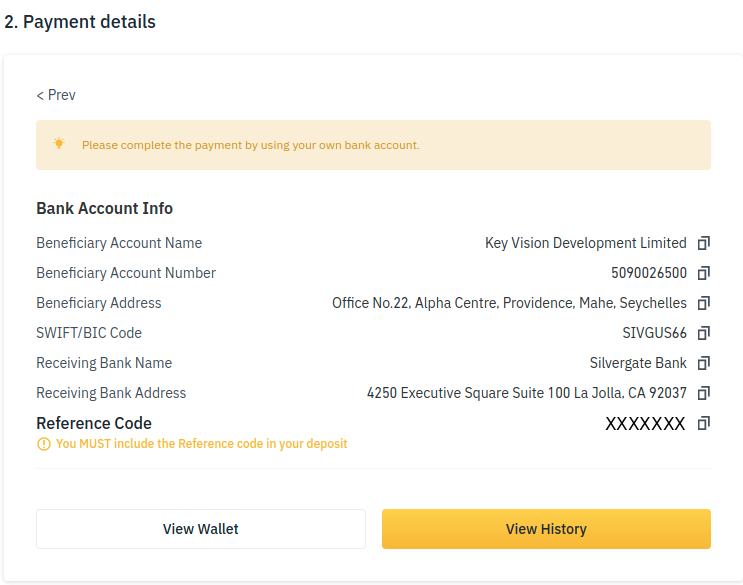Copy the SWIFT/BIC code SIVGUS66

pyautogui.click(x=704, y=333)
